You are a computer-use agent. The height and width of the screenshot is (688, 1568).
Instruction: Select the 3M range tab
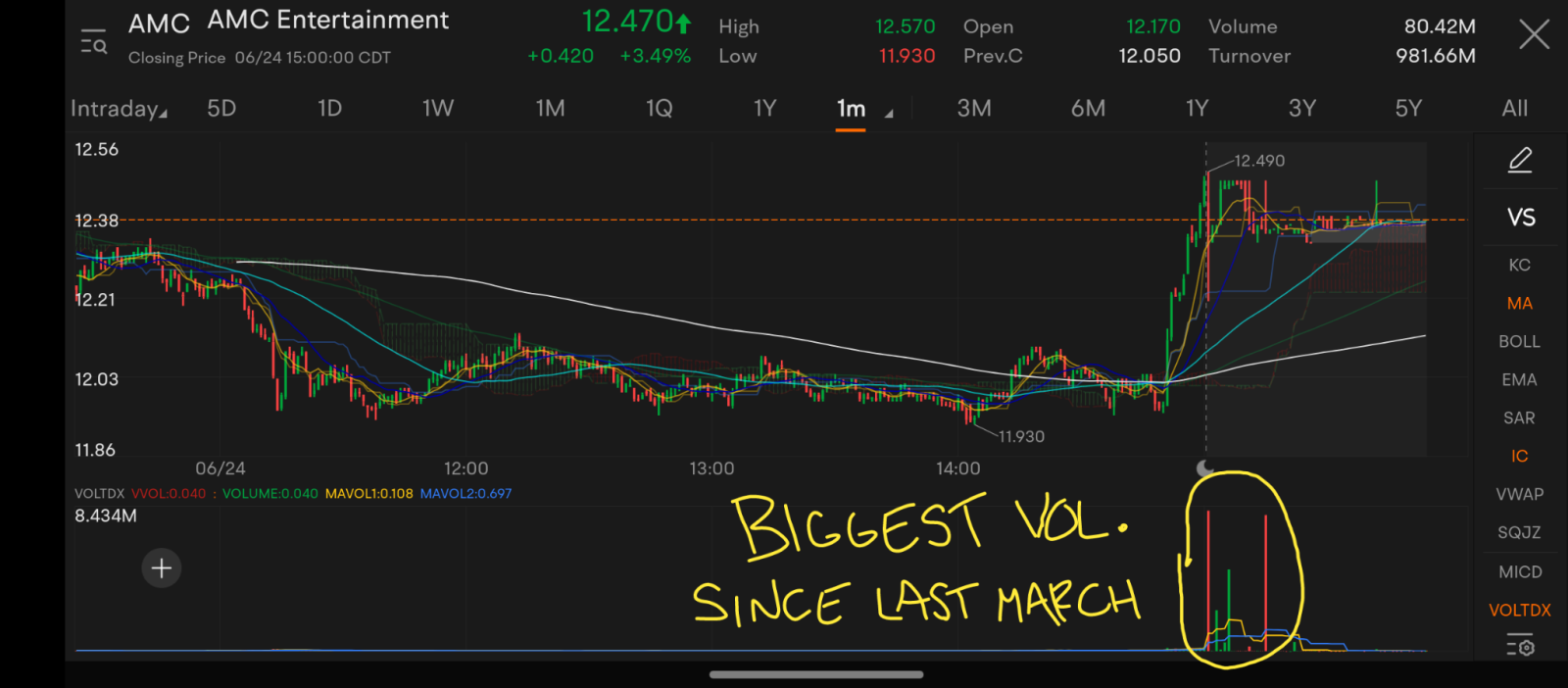(974, 108)
